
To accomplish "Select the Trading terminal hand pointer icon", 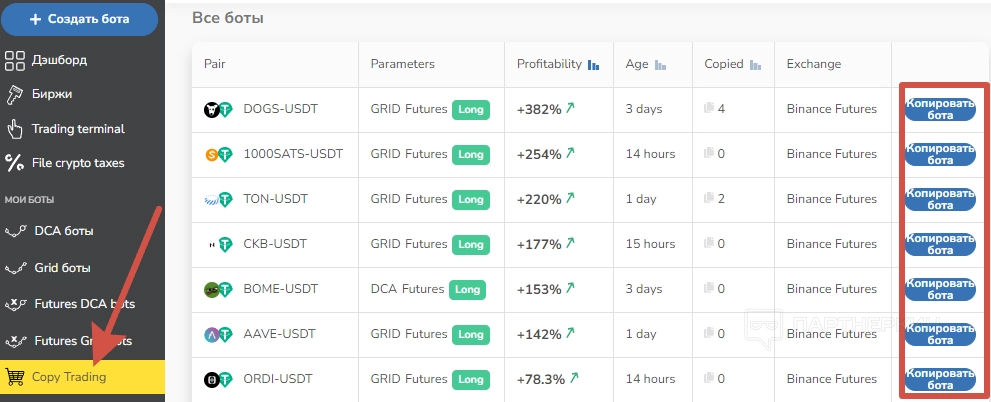I will pyautogui.click(x=15, y=129).
